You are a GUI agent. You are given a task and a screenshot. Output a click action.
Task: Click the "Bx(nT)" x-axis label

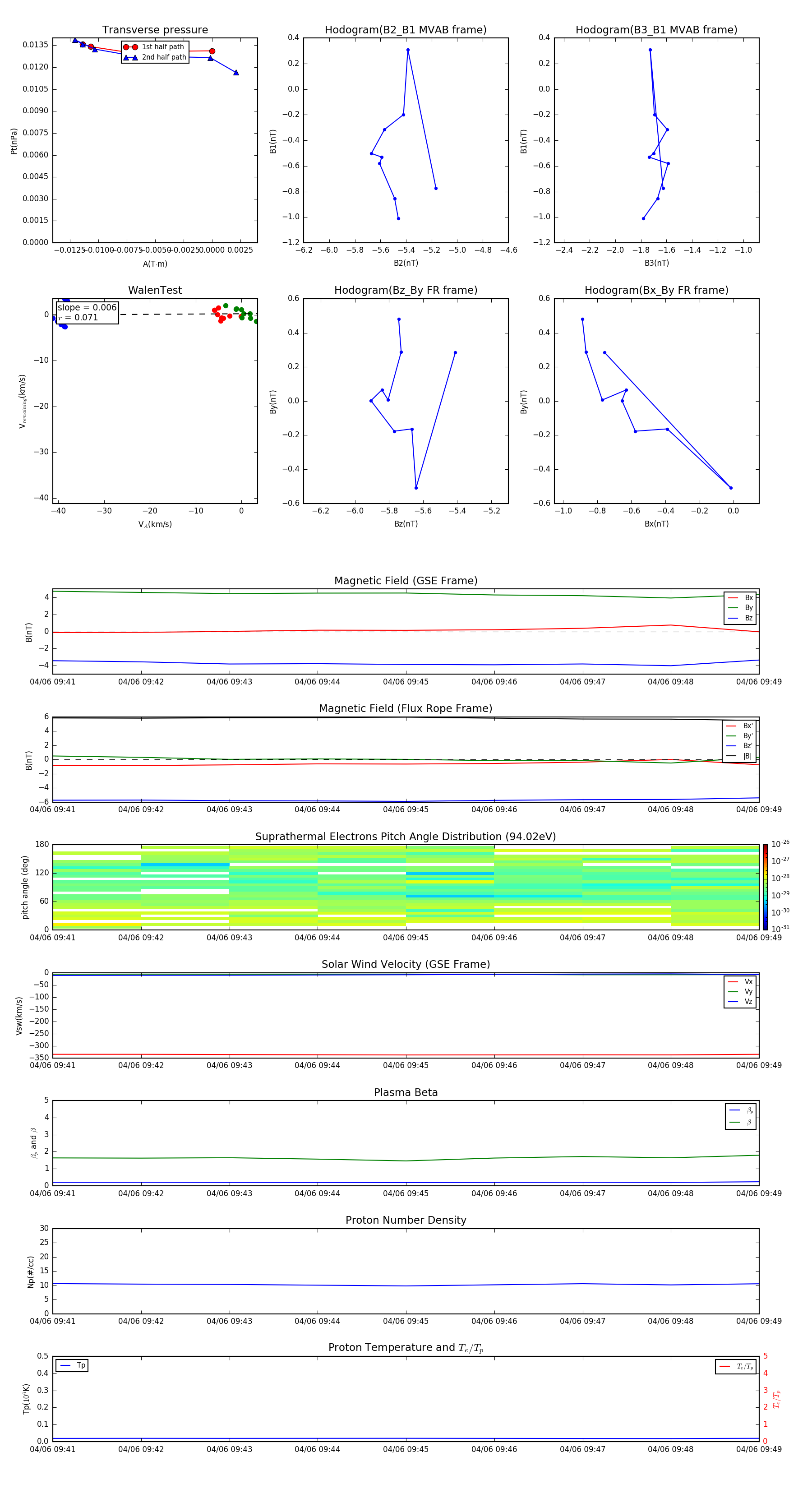pyautogui.click(x=656, y=524)
